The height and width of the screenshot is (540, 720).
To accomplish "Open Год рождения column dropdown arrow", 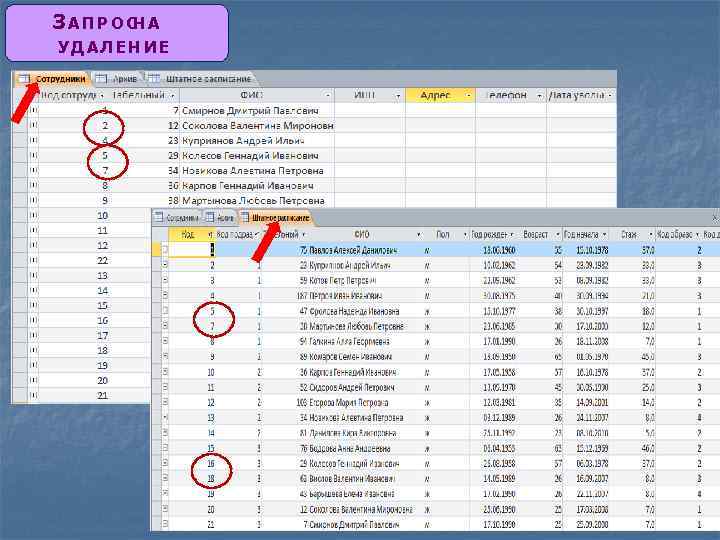I will point(512,235).
